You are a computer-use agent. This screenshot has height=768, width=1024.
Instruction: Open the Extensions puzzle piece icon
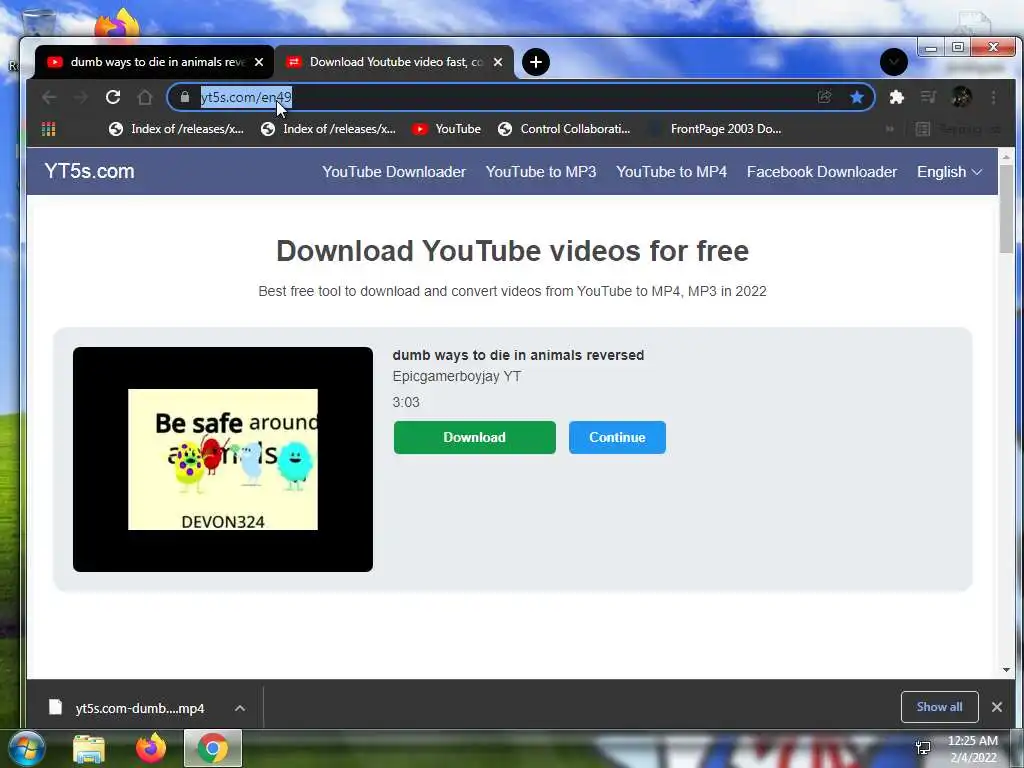[x=897, y=97]
